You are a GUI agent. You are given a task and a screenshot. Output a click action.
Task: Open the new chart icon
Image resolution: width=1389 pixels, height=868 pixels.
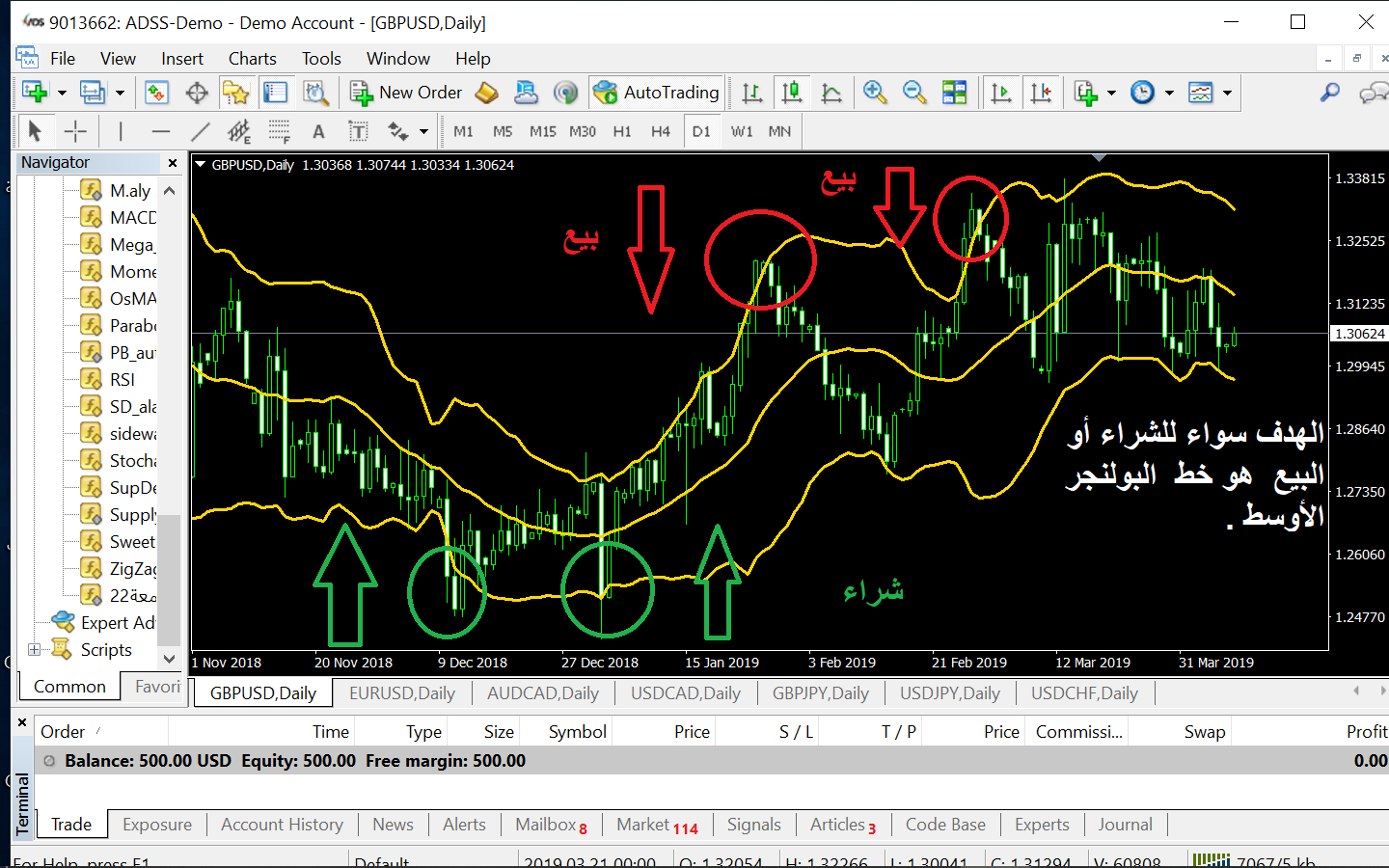click(x=35, y=93)
